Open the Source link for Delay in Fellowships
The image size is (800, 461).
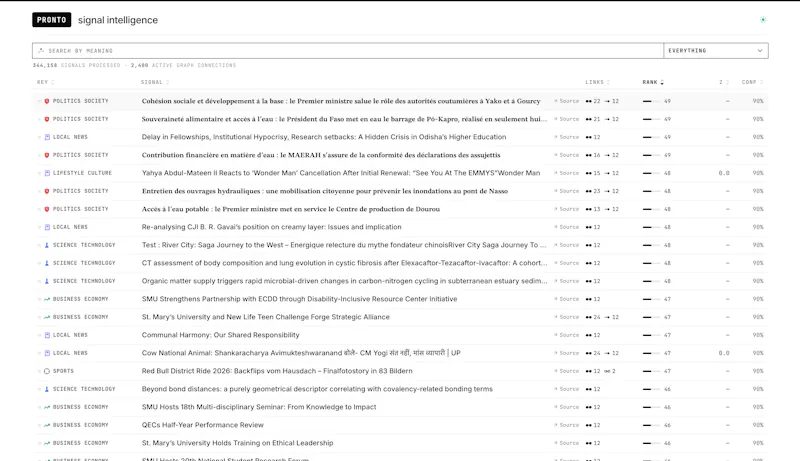[x=567, y=137]
